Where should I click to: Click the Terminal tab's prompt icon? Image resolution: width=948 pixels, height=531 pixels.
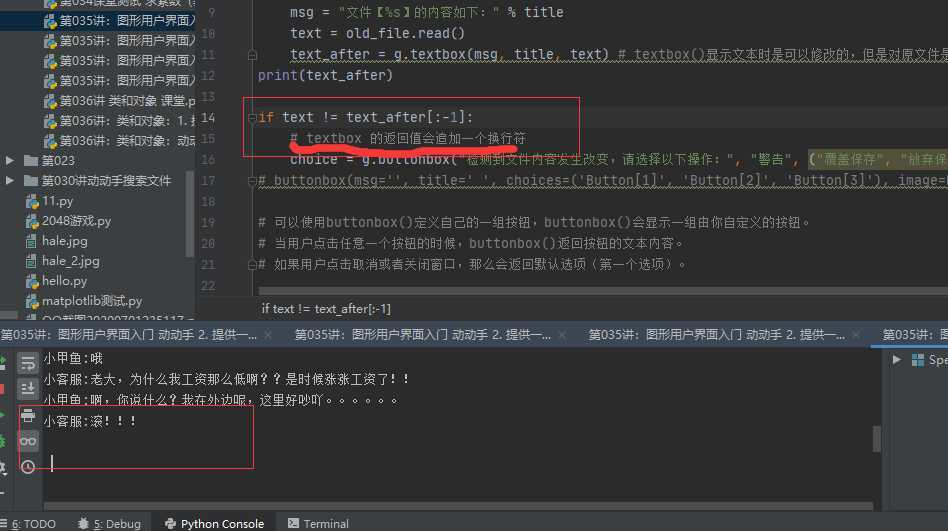click(293, 524)
